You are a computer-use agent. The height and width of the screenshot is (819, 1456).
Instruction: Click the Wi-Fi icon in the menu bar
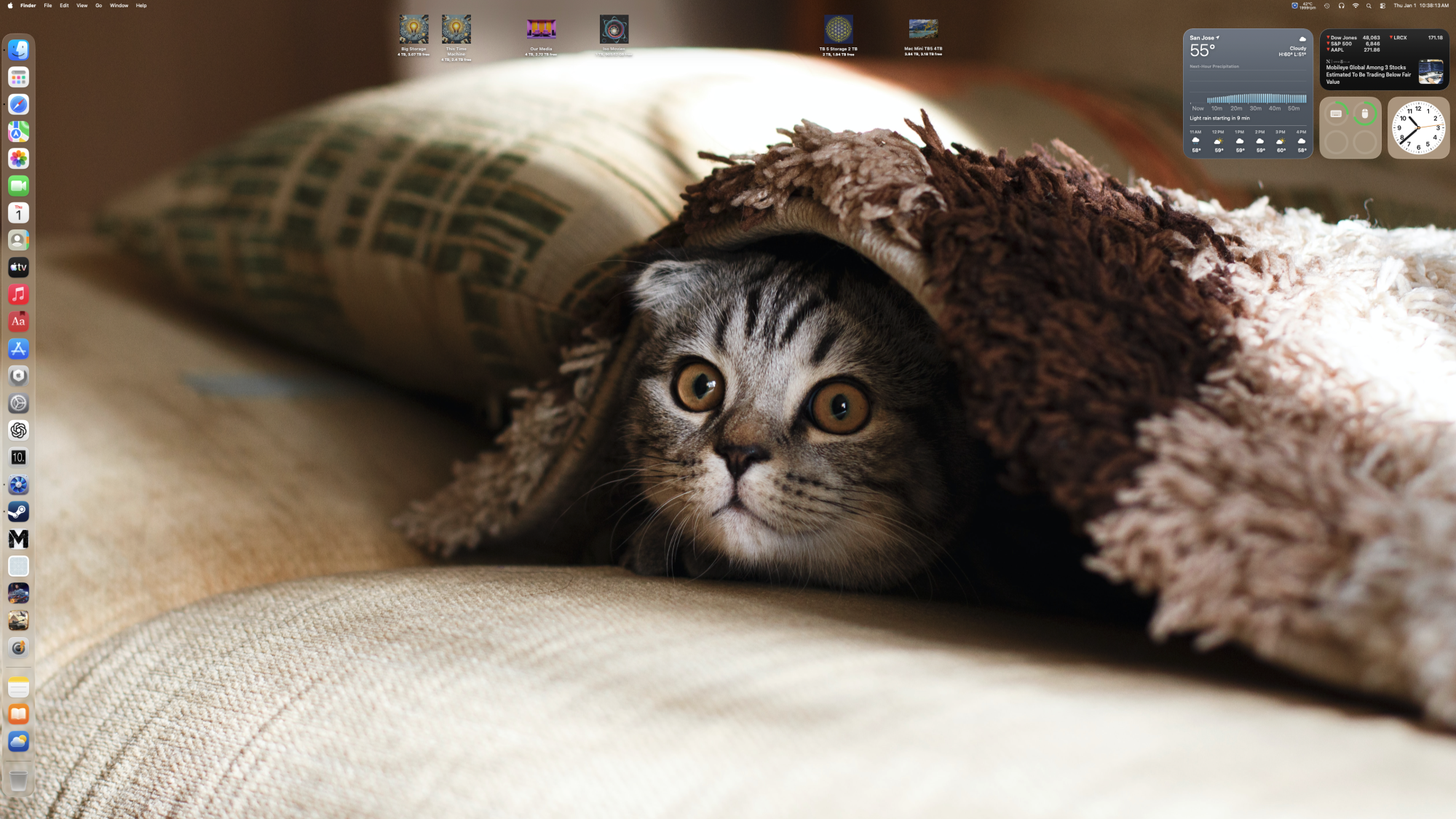[x=1356, y=6]
